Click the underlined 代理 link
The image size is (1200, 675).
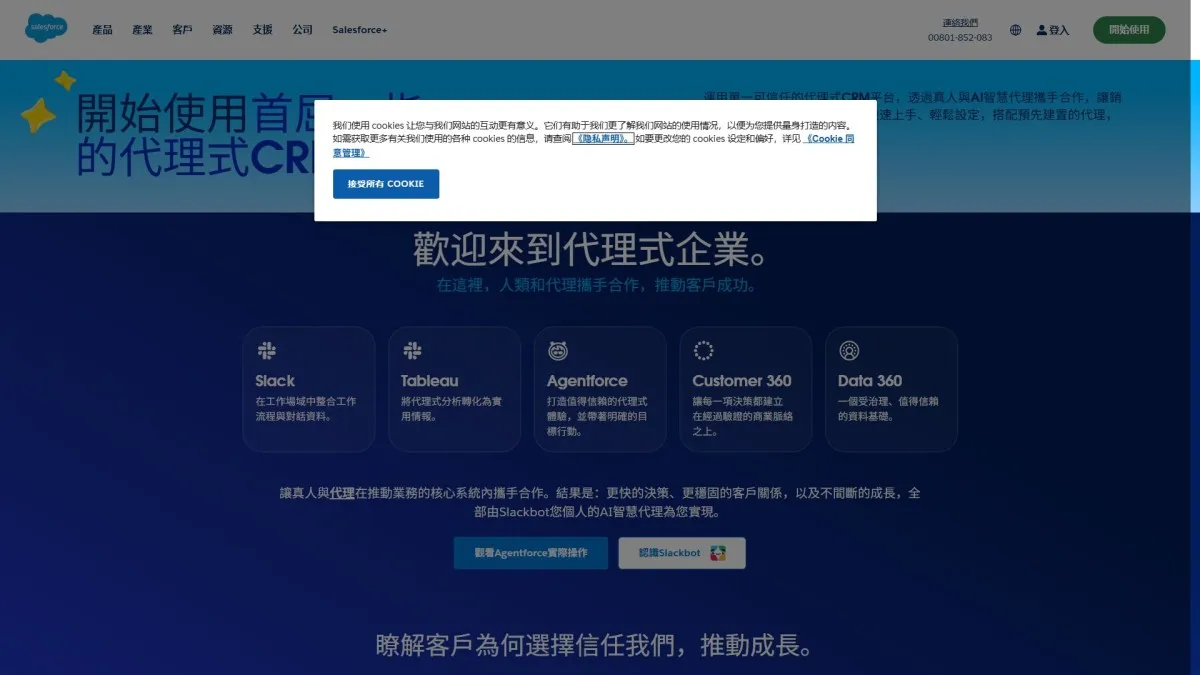click(342, 493)
